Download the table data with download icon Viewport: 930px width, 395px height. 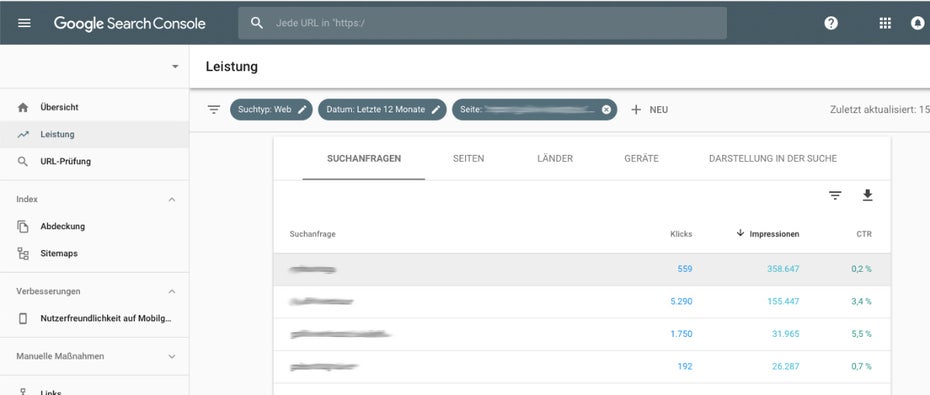(x=868, y=195)
